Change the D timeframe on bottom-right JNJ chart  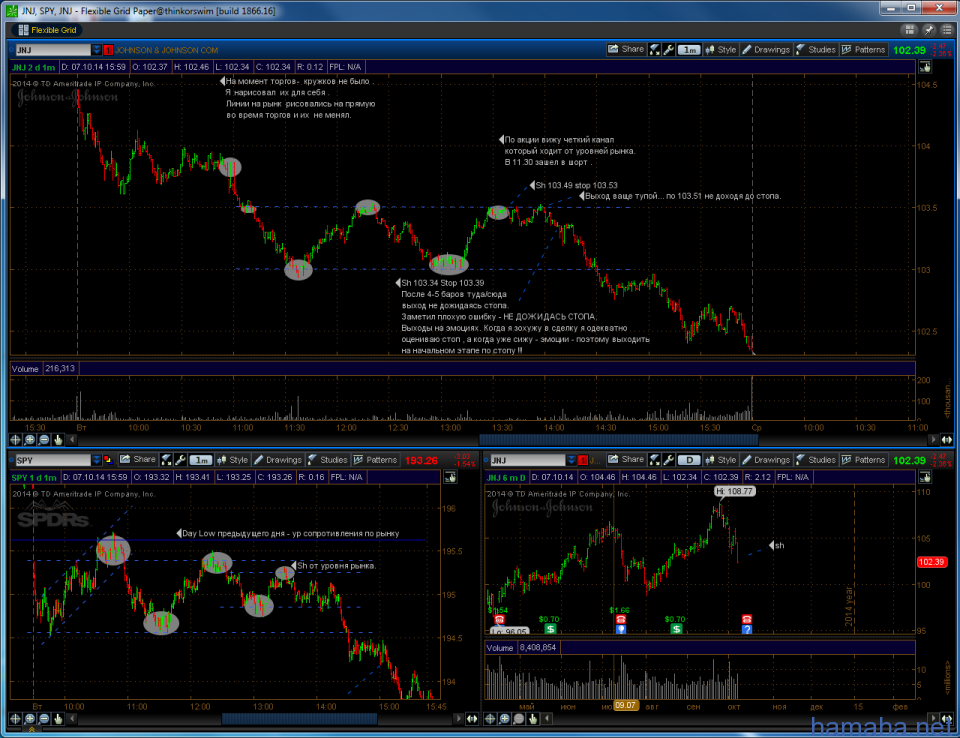click(689, 460)
